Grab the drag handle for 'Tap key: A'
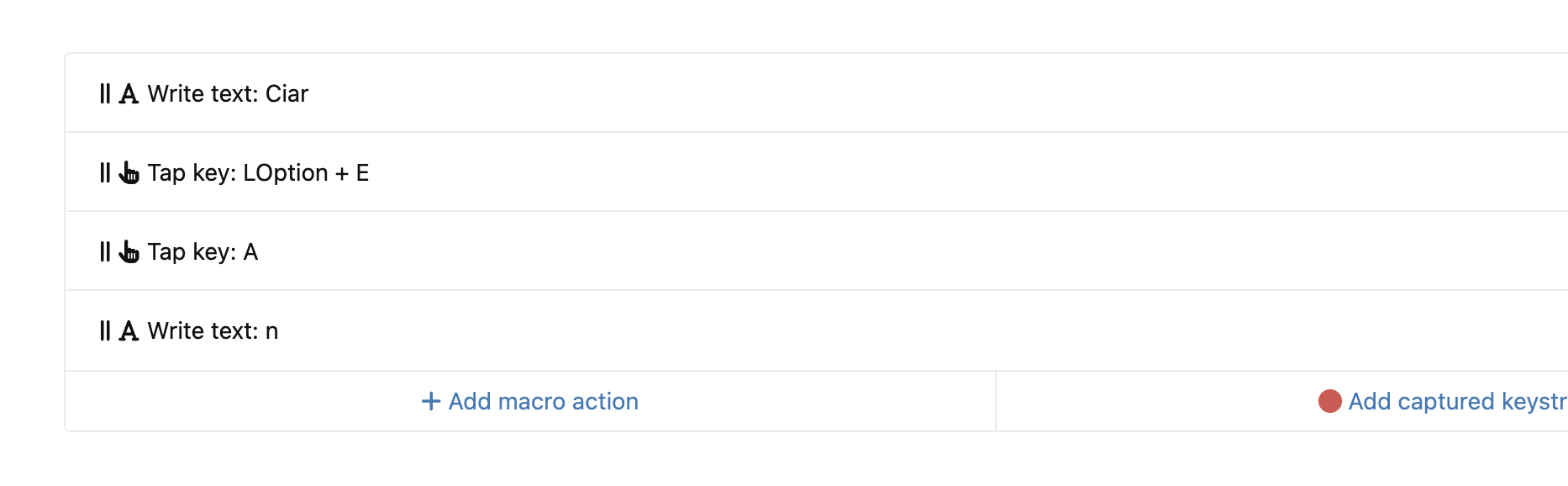Image resolution: width=1568 pixels, height=486 pixels. pyautogui.click(x=105, y=251)
